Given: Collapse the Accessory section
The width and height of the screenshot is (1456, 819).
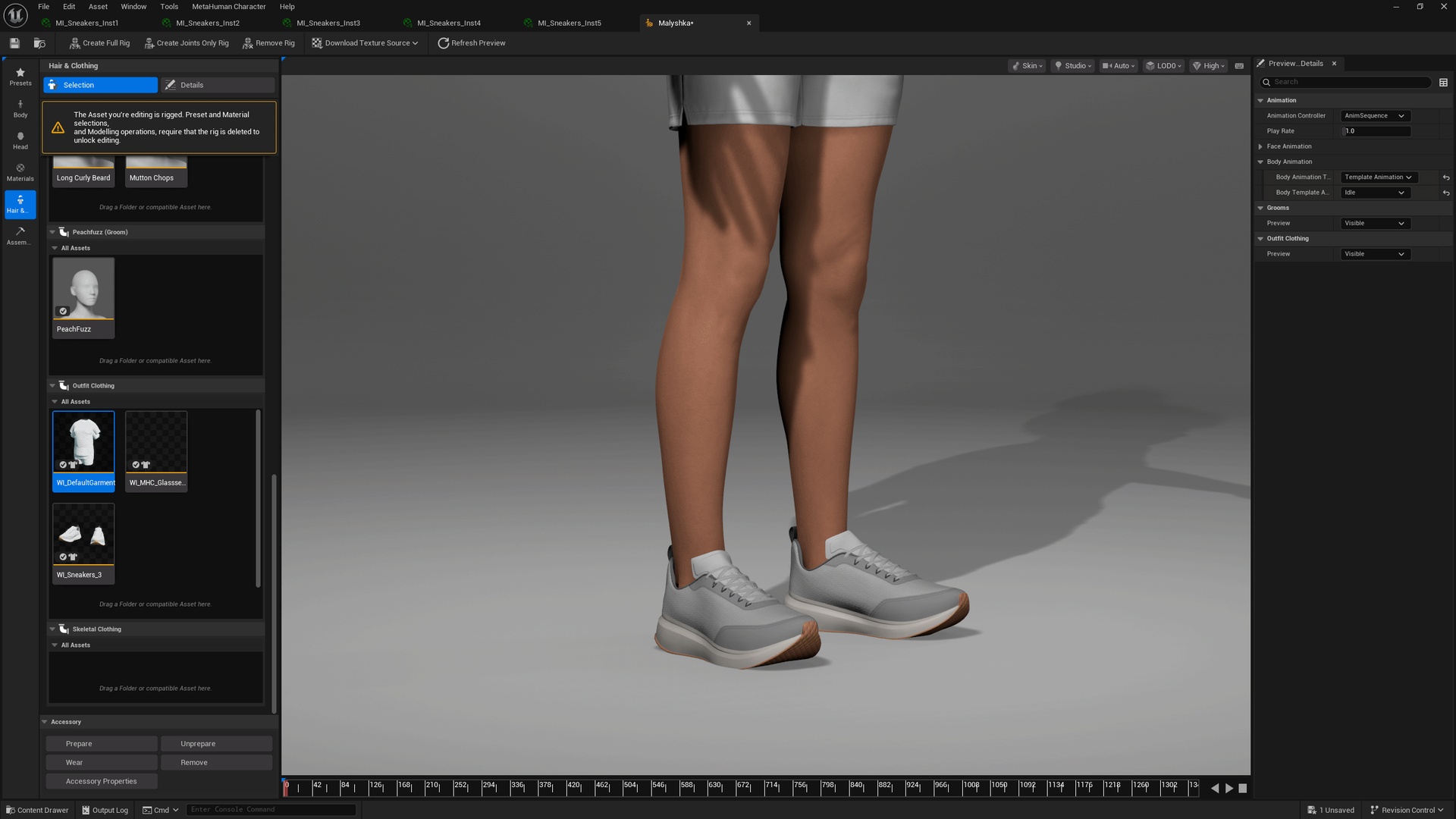Looking at the screenshot, I should coord(45,722).
